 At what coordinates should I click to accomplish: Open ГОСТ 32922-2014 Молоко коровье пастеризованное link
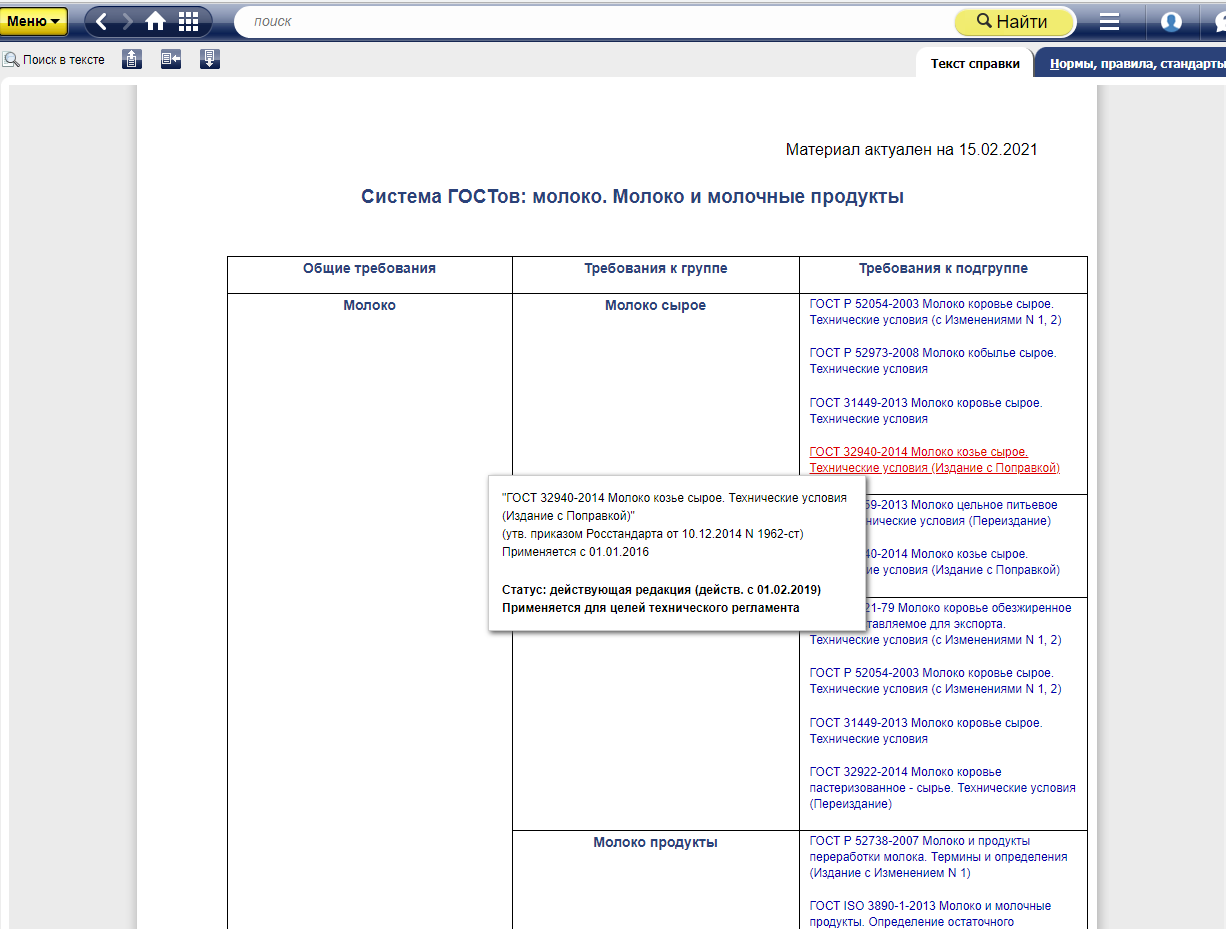[942, 787]
